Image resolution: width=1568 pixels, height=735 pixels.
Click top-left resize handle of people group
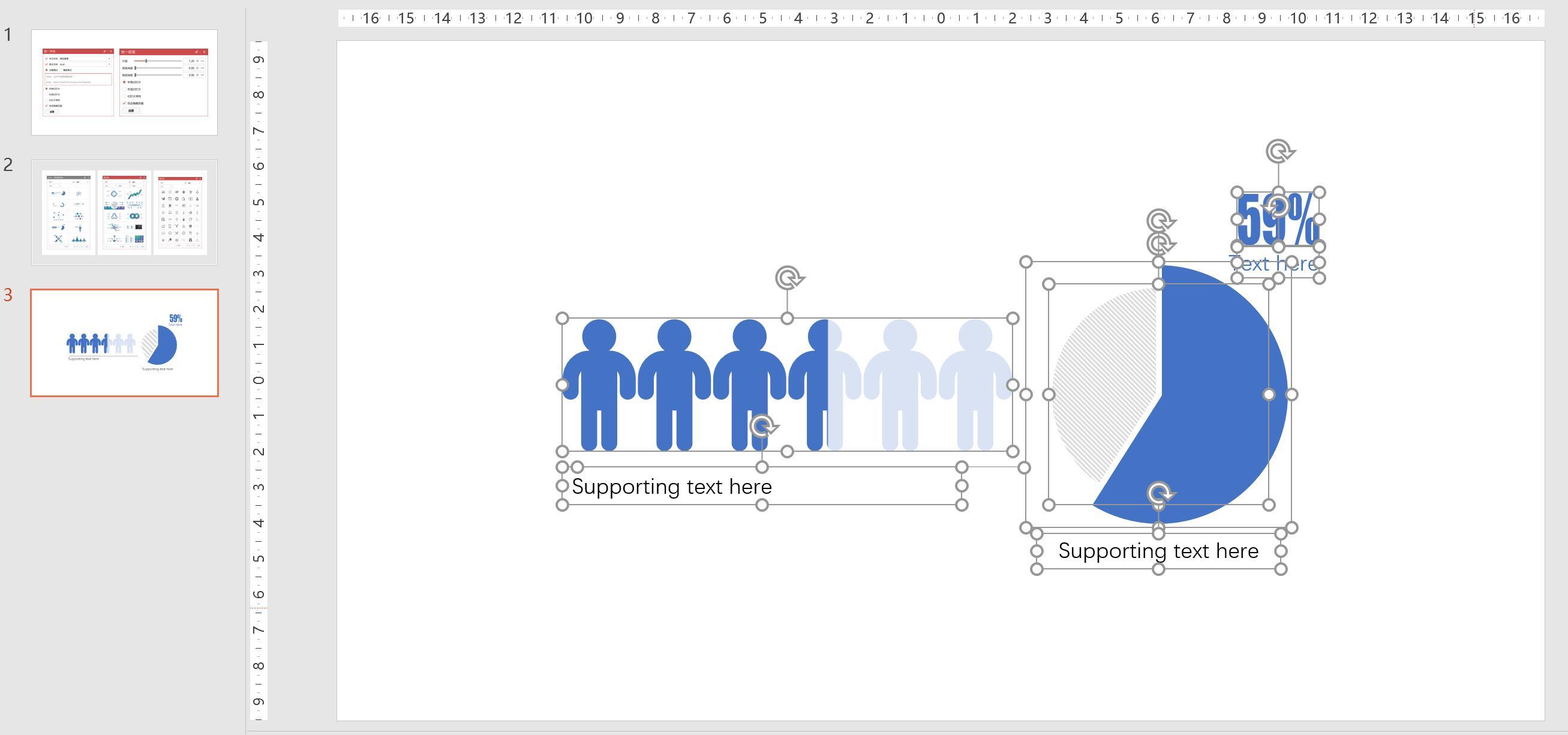563,319
